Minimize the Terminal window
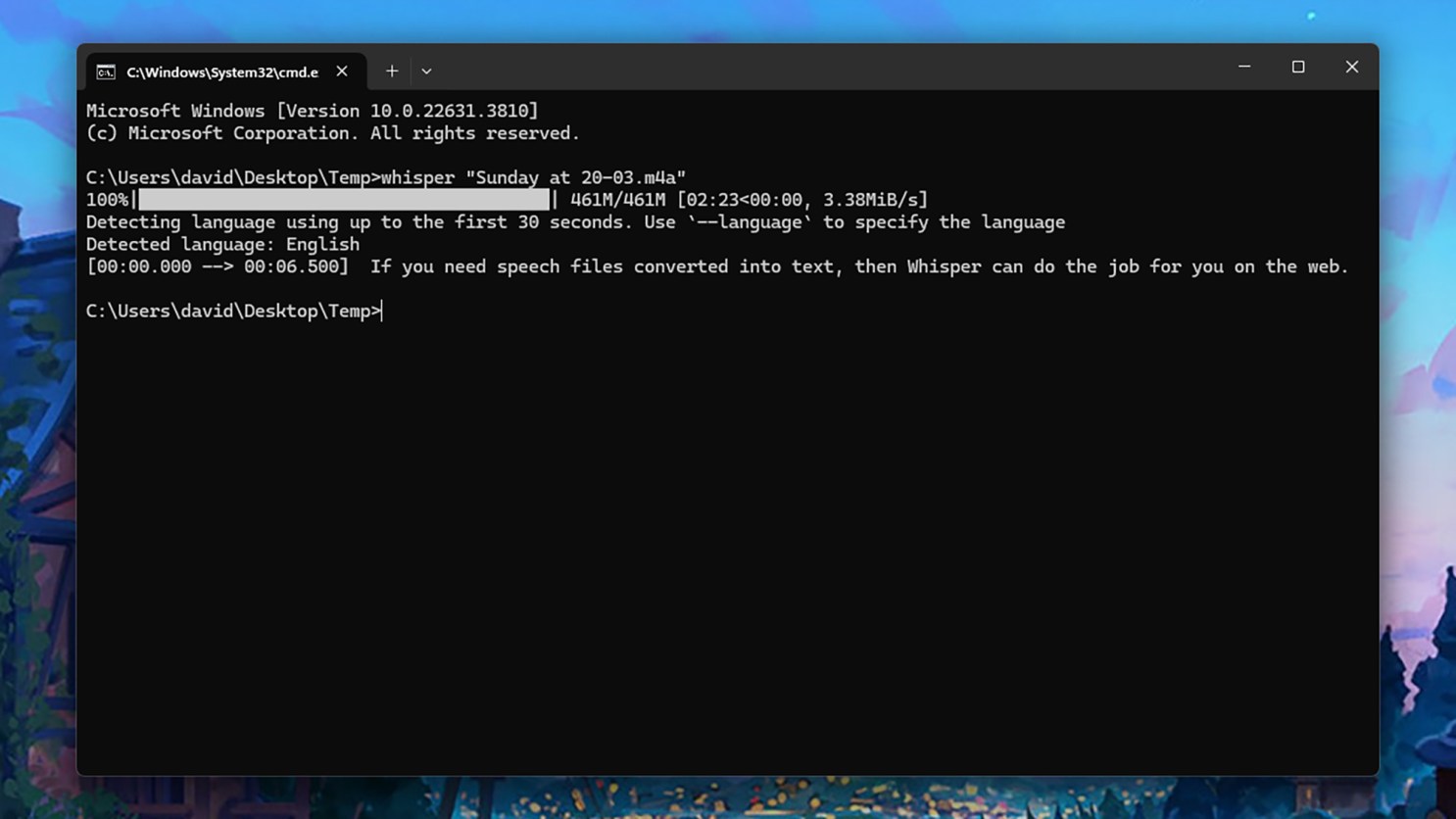Viewport: 1456px width, 819px height. tap(1243, 67)
